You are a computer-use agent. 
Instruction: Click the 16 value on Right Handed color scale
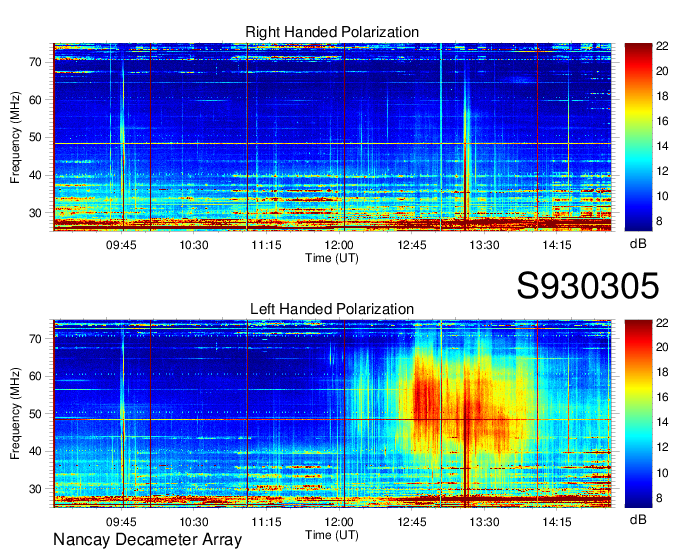[662, 121]
